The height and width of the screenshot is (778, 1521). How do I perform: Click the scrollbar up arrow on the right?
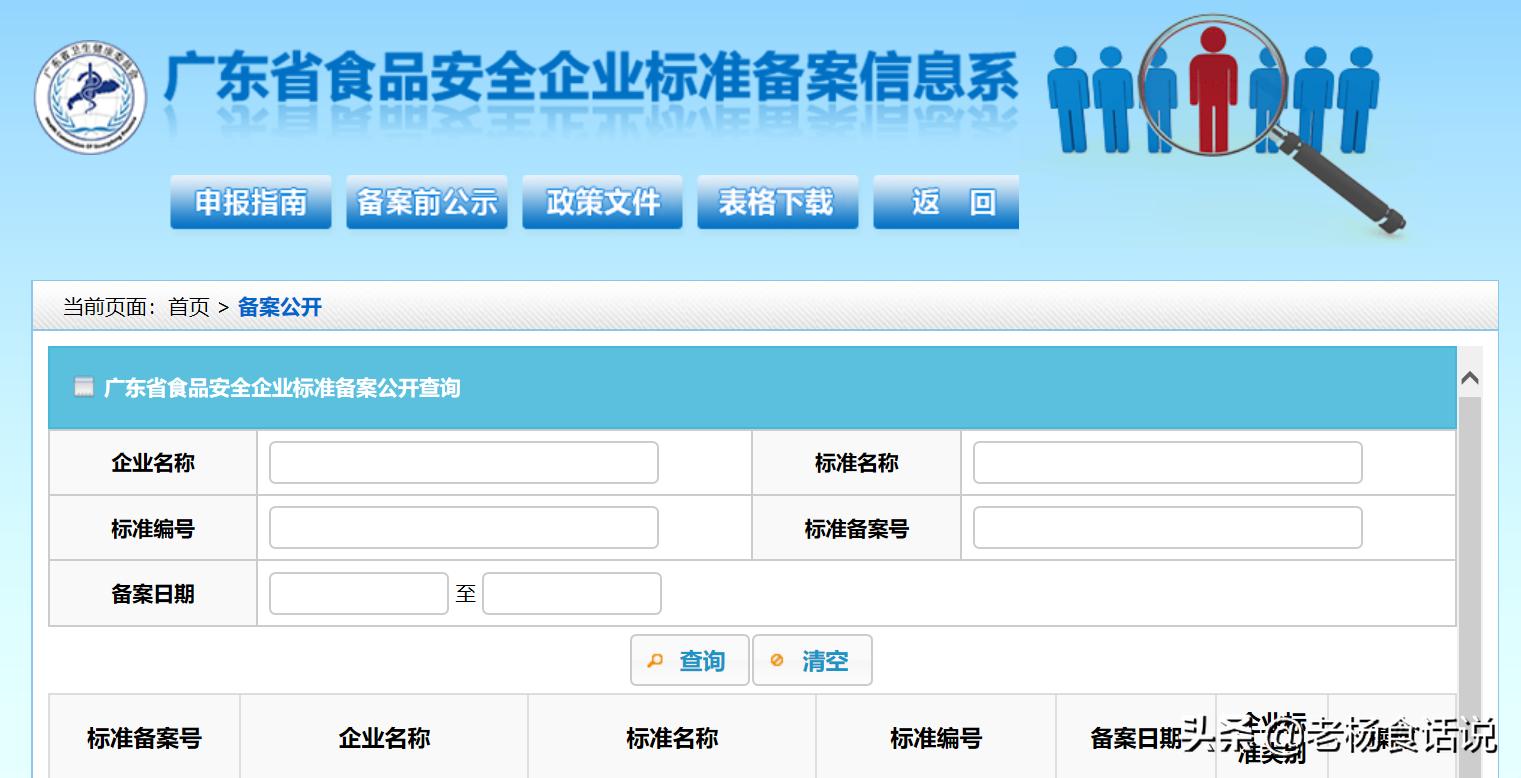coord(1469,378)
